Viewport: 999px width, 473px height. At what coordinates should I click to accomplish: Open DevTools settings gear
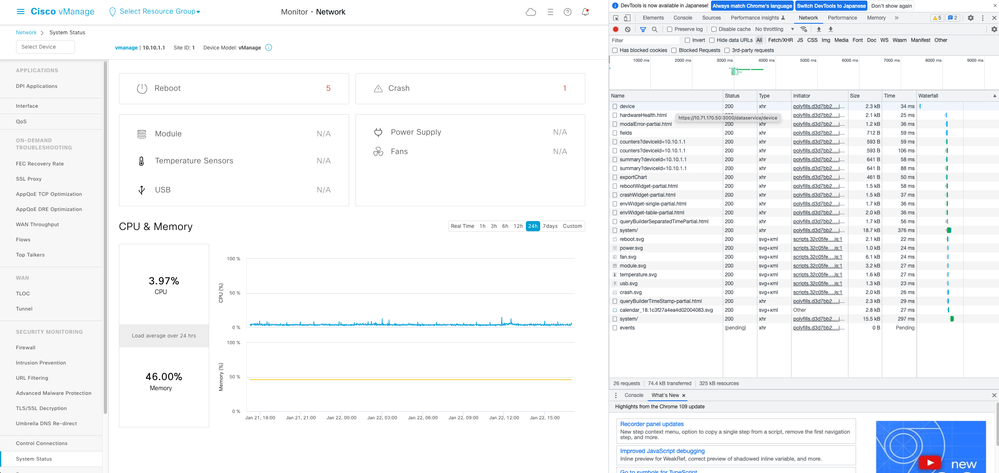(970, 18)
